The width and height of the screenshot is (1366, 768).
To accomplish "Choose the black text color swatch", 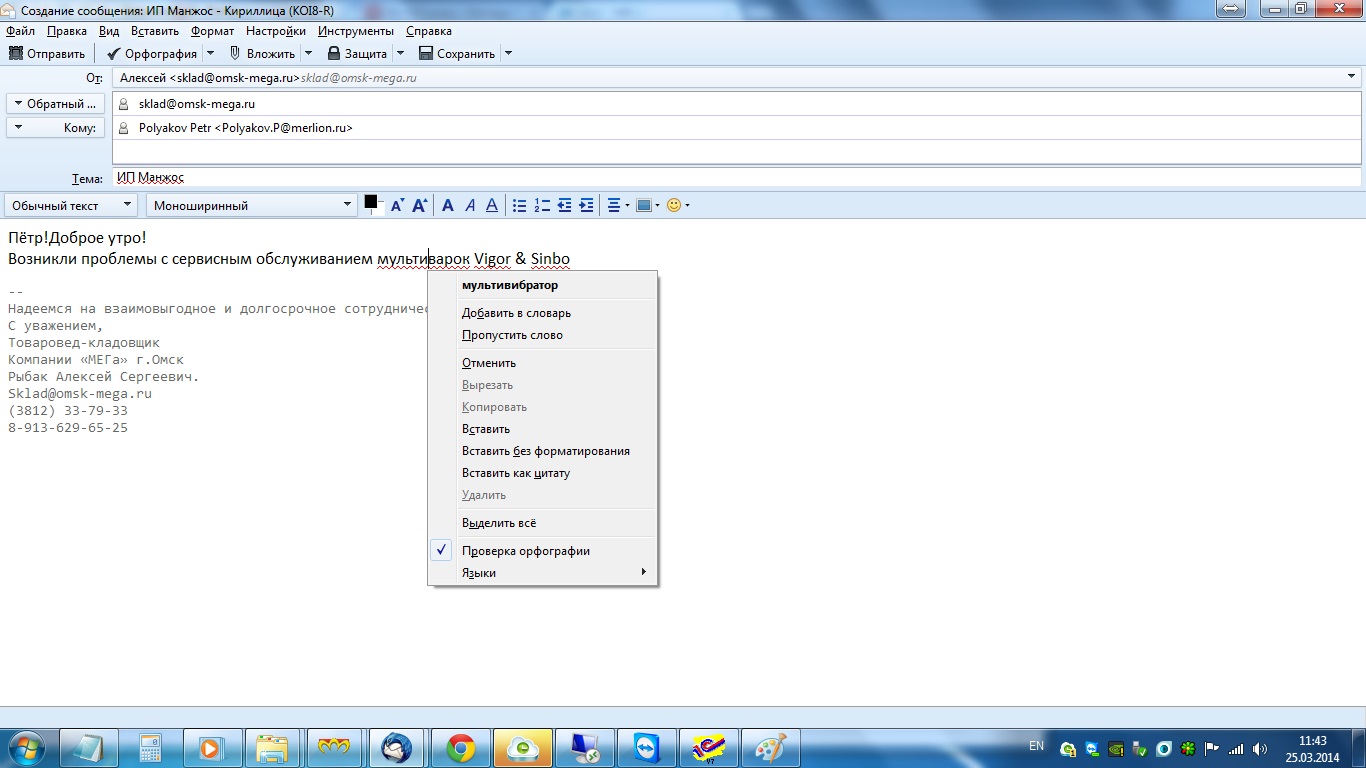I will pyautogui.click(x=371, y=202).
